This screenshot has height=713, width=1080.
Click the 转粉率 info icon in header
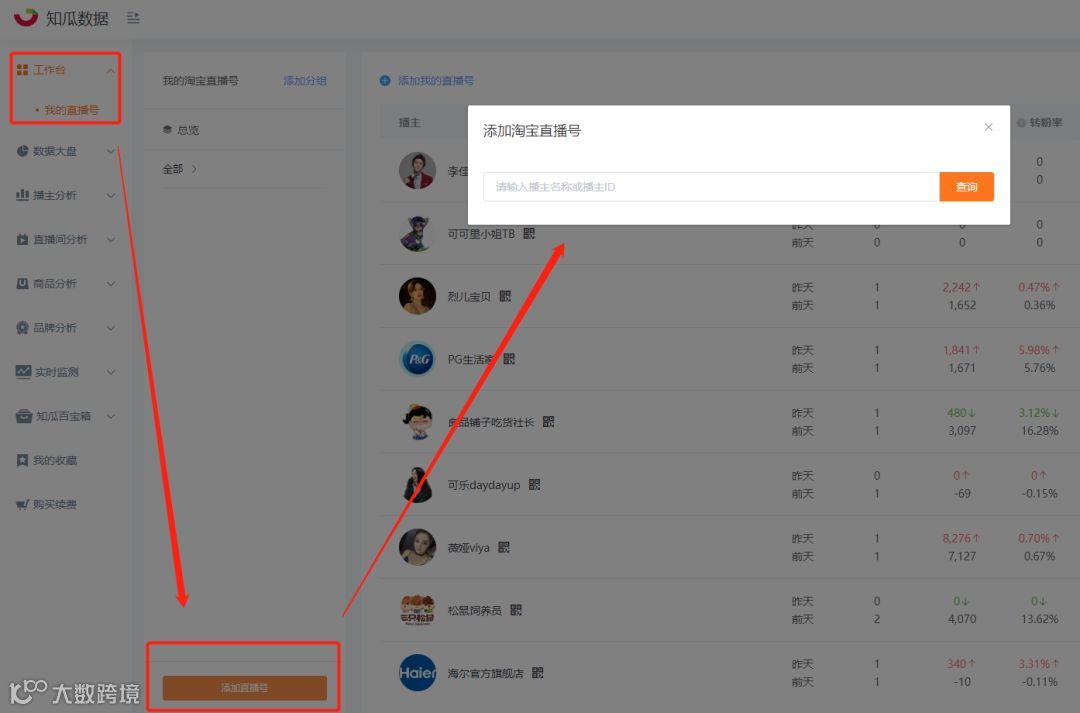tap(1021, 123)
